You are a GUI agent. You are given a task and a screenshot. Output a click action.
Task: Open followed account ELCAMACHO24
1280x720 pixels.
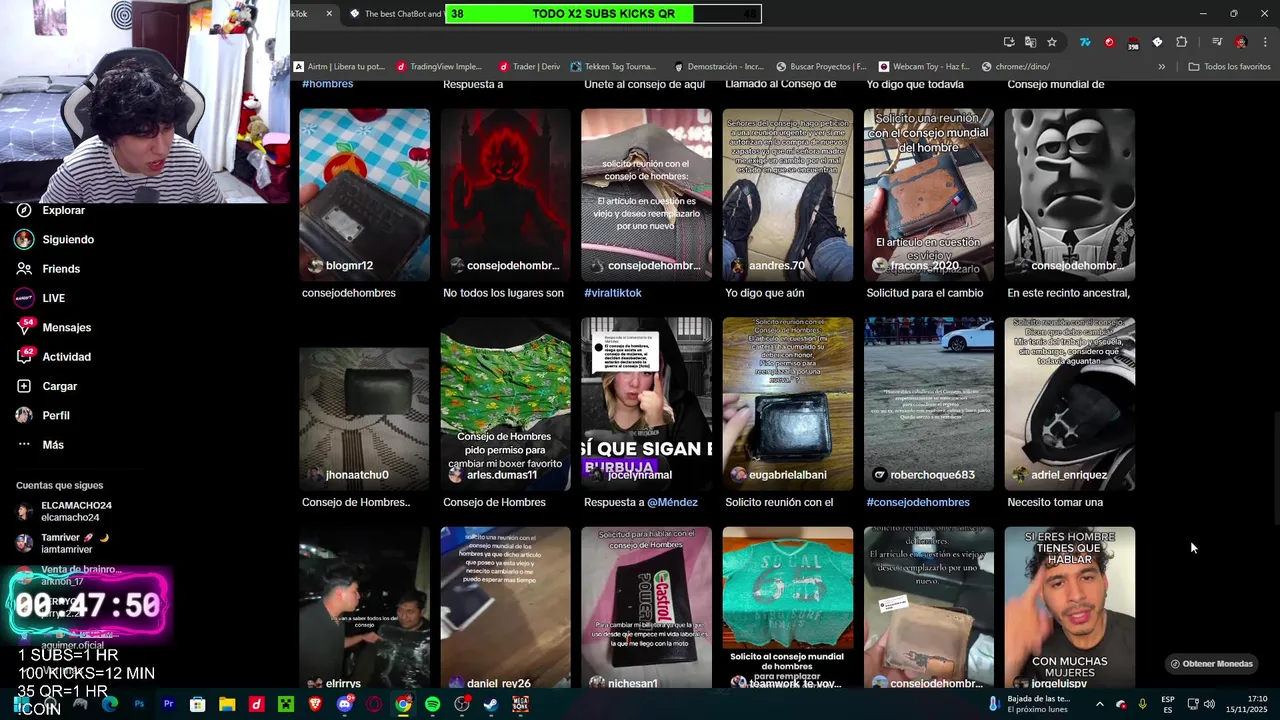coord(65,511)
